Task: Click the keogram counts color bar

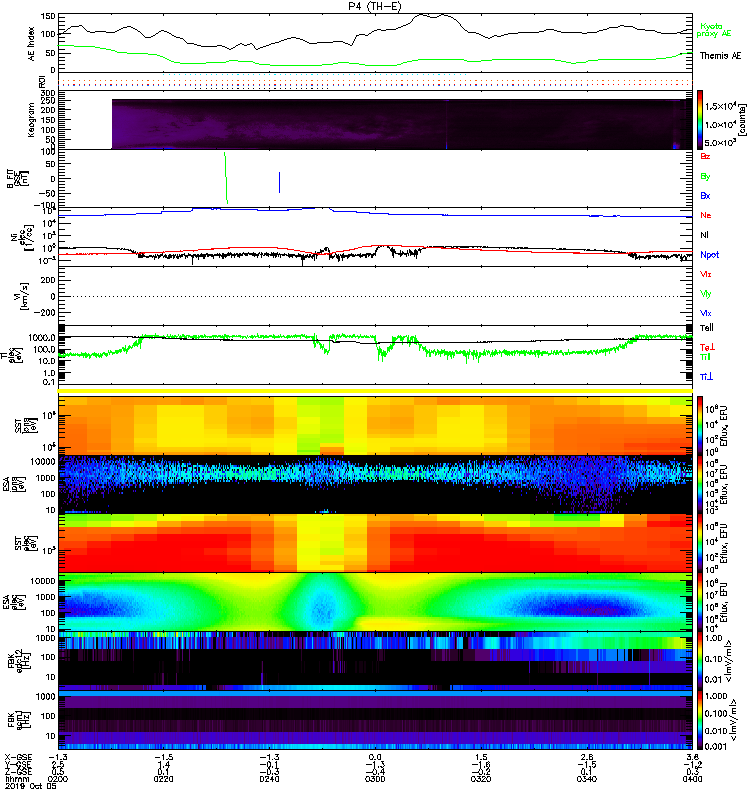Action: click(700, 120)
